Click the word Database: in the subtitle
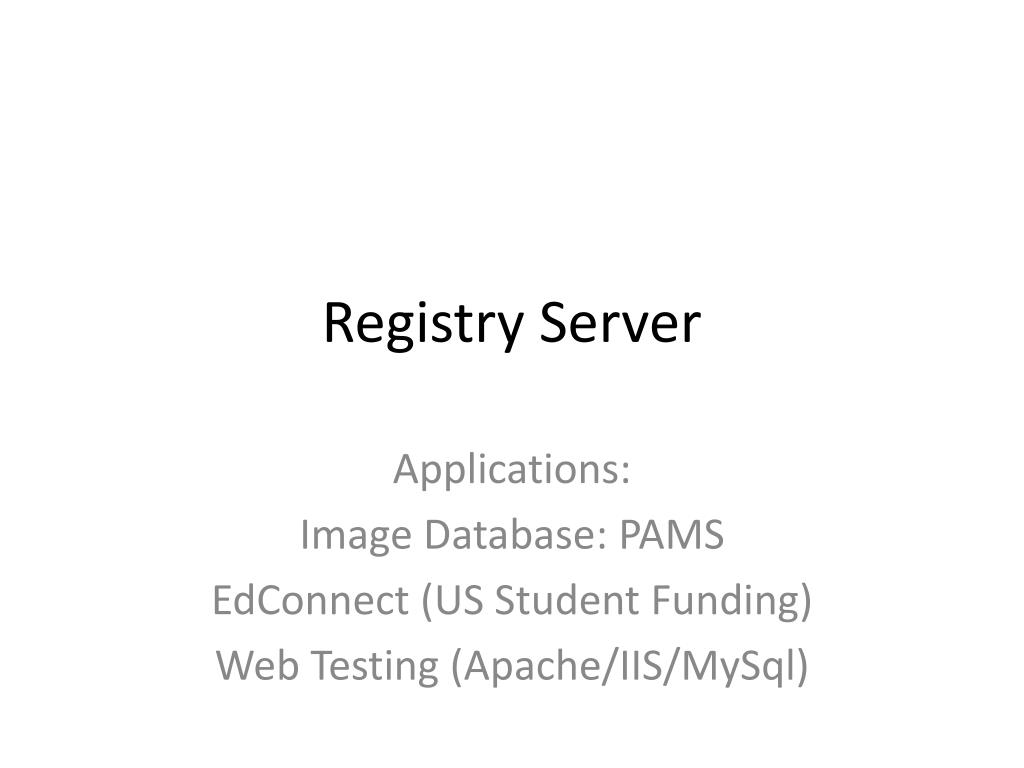Image resolution: width=1024 pixels, height=768 pixels. [516, 534]
